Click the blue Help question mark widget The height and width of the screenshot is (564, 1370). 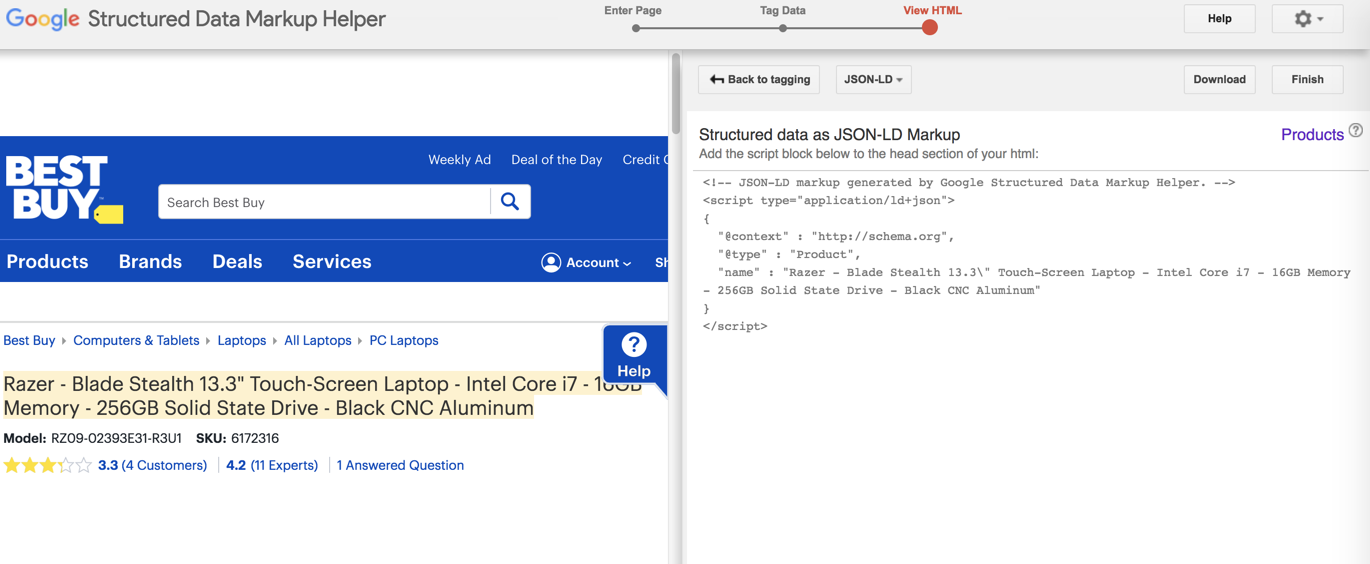coord(634,355)
